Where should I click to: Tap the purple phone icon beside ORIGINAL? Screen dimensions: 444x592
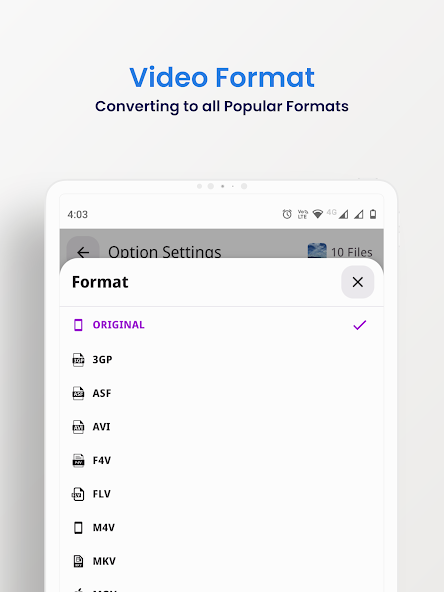(78, 325)
